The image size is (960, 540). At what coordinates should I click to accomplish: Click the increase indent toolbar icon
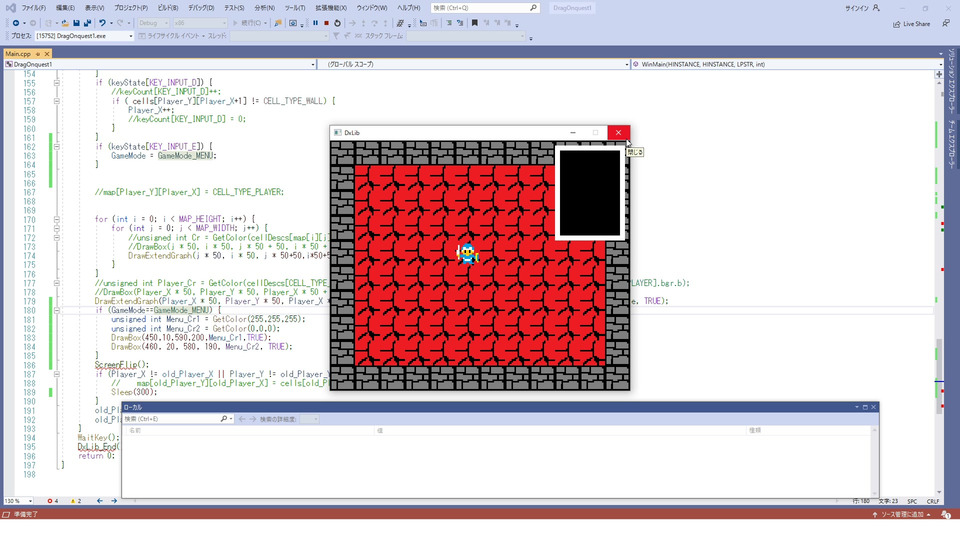460,23
